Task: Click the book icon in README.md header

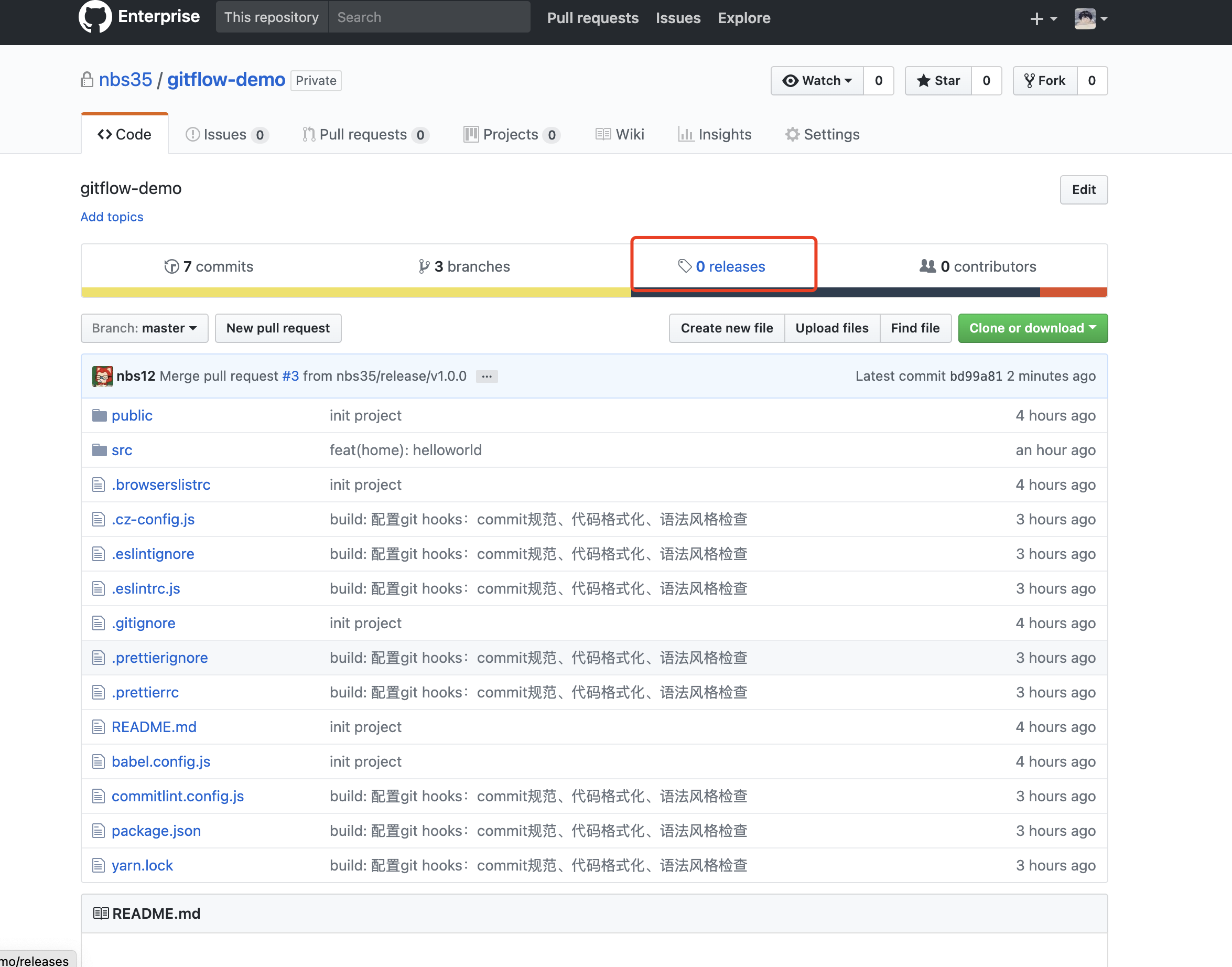Action: click(x=101, y=913)
